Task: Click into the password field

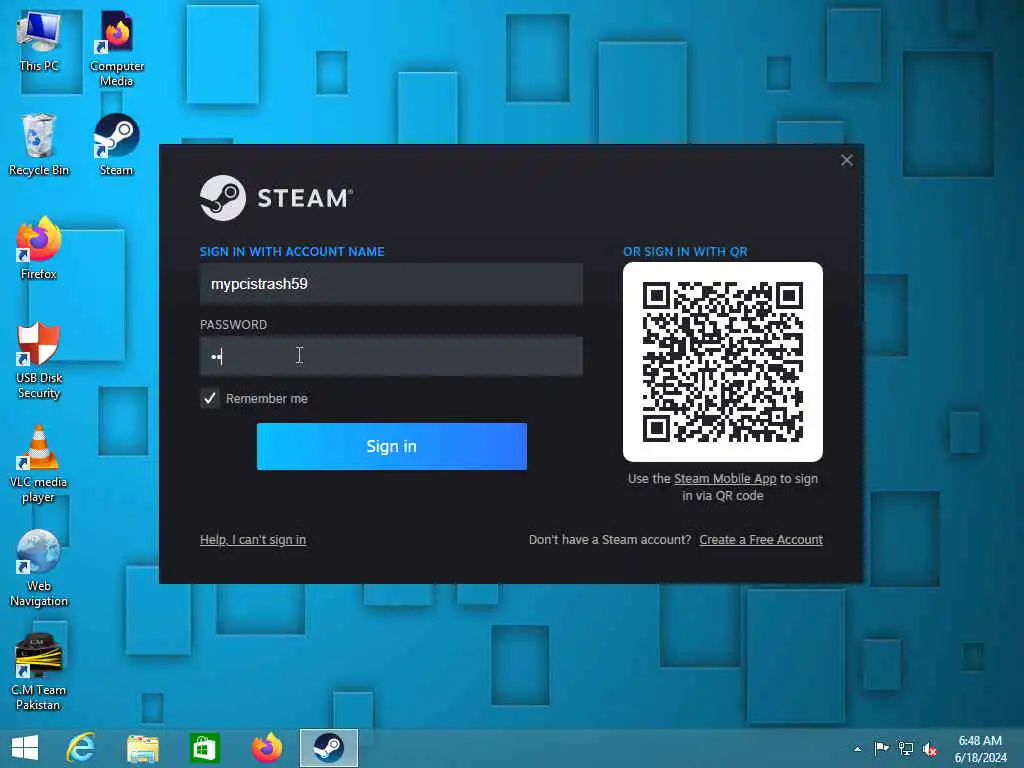Action: (x=391, y=356)
